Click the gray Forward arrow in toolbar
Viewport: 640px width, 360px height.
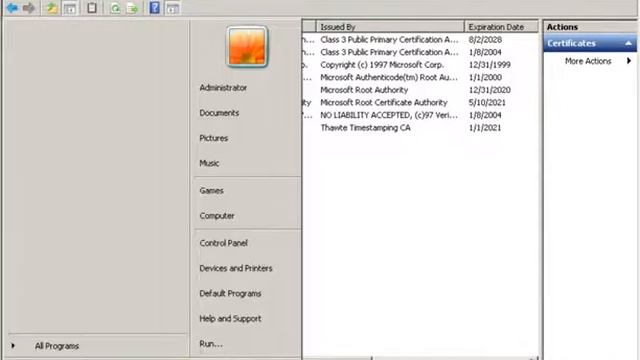coord(29,8)
